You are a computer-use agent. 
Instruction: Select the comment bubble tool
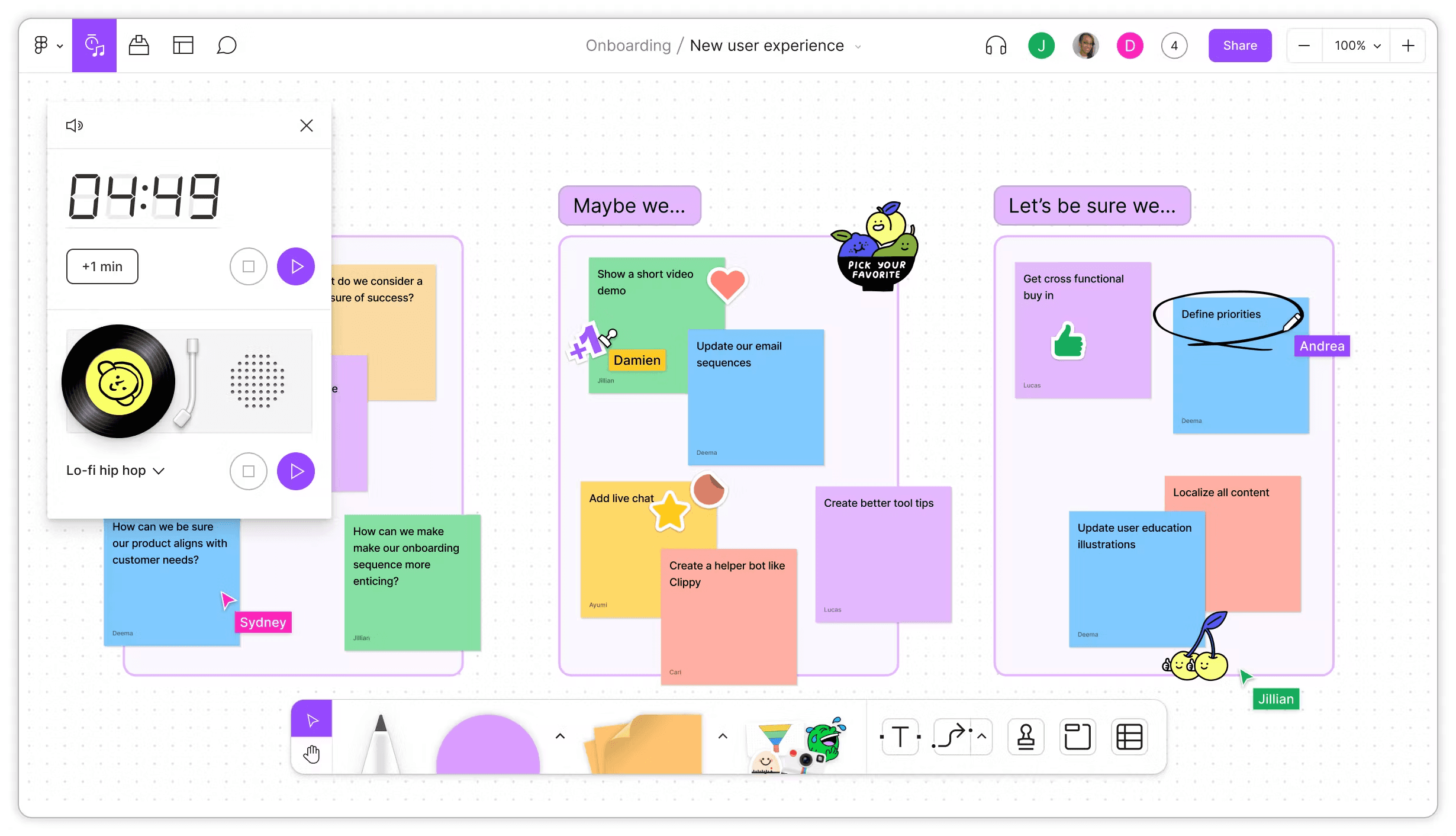[x=227, y=46]
